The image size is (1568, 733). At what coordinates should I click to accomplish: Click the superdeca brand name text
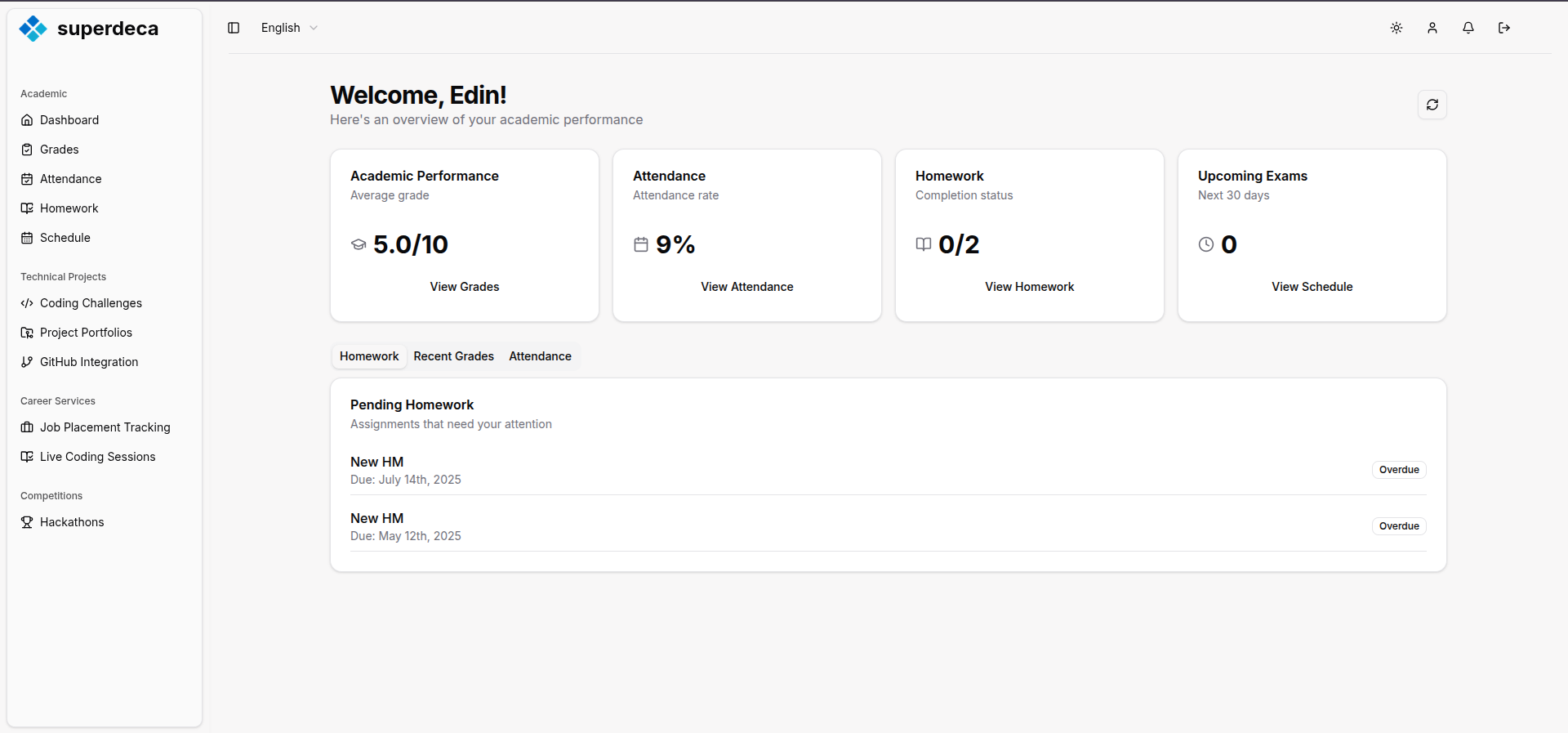(108, 29)
